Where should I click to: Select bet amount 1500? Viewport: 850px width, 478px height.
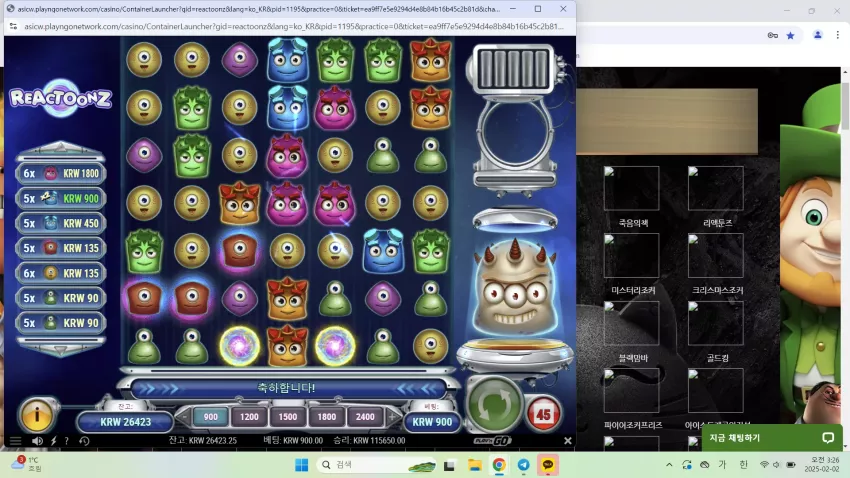point(287,417)
